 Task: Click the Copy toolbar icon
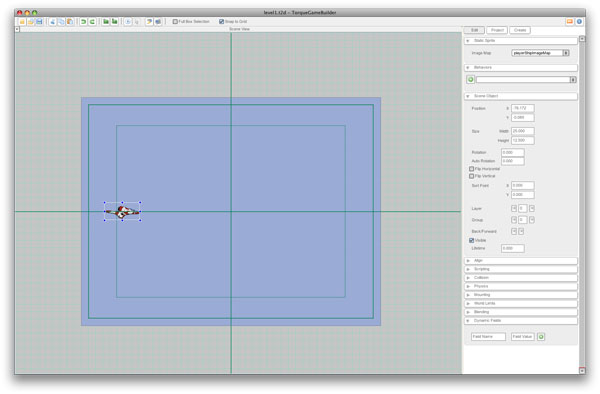click(61, 21)
